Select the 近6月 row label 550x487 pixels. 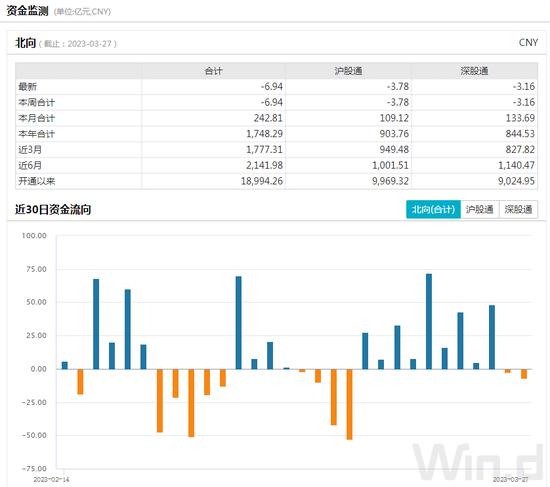pos(30,165)
